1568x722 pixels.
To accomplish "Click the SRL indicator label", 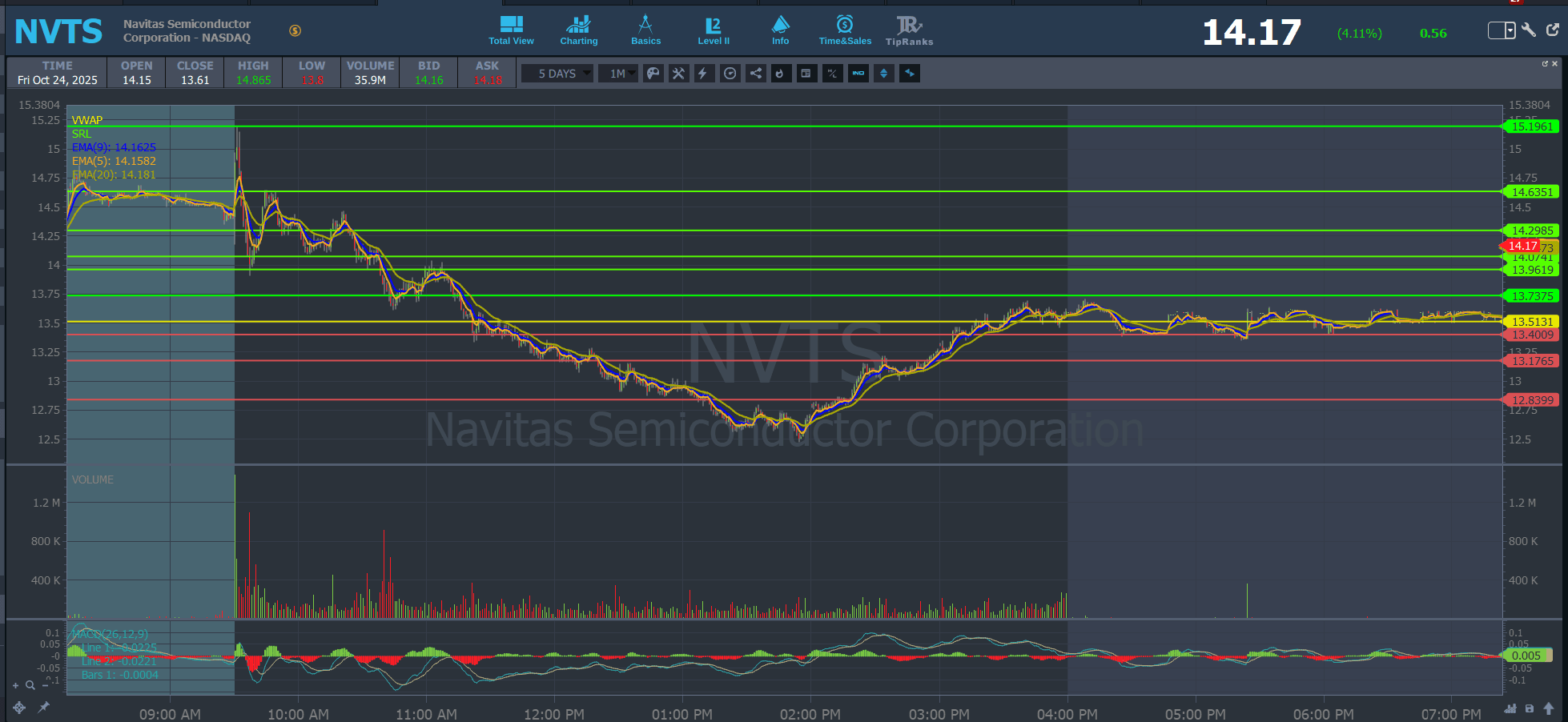I will (x=82, y=134).
